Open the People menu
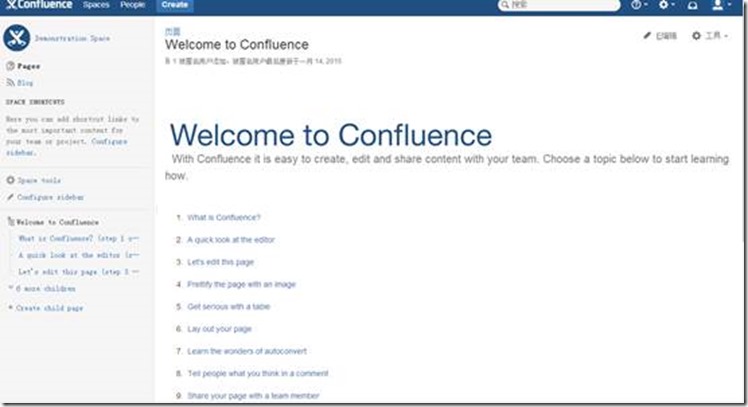This screenshot has width=748, height=407. (x=132, y=5)
